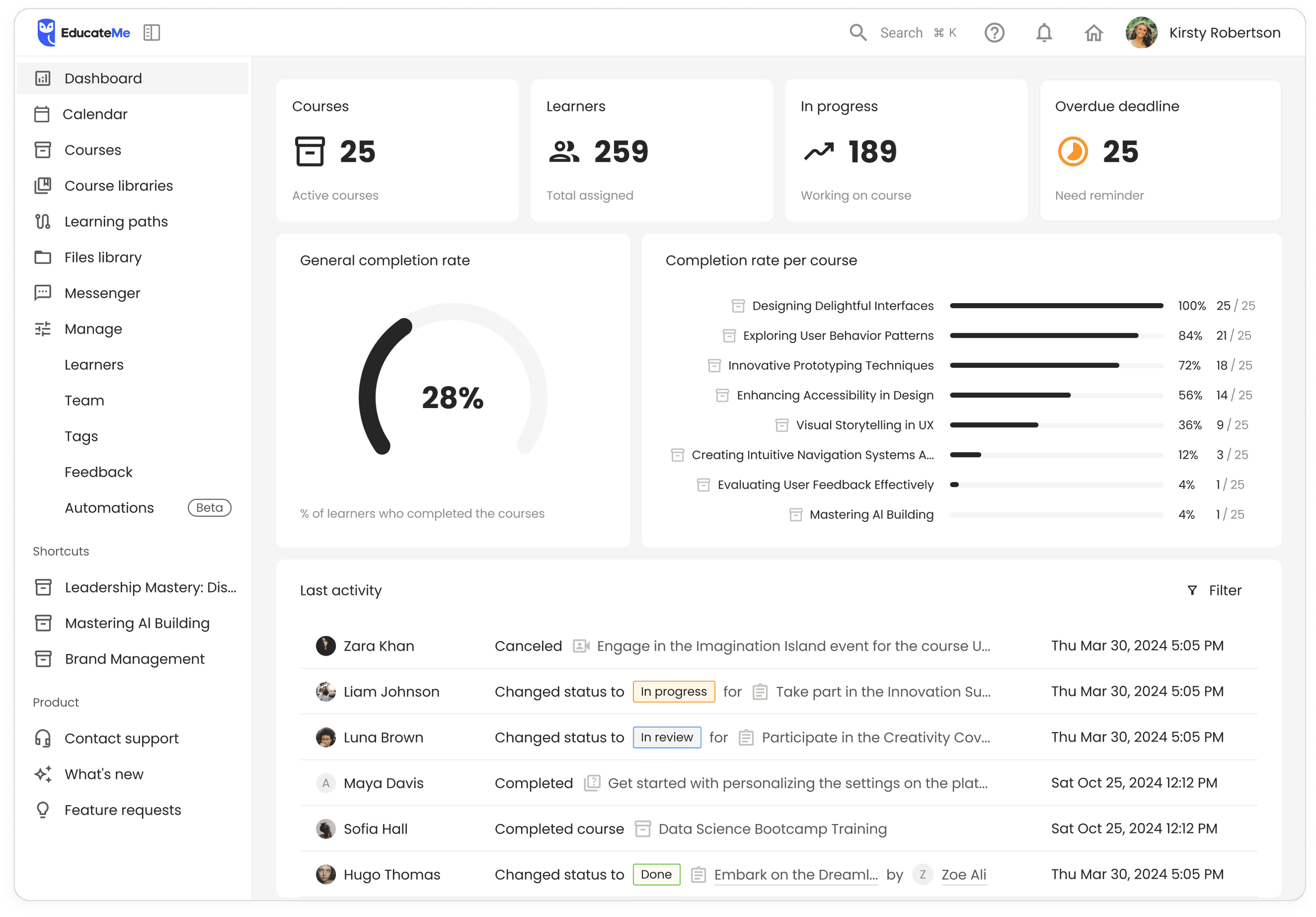This screenshot has width=1316, height=917.
Task: Click the In progress status badge on Liam Johnson's row
Action: tap(674, 692)
